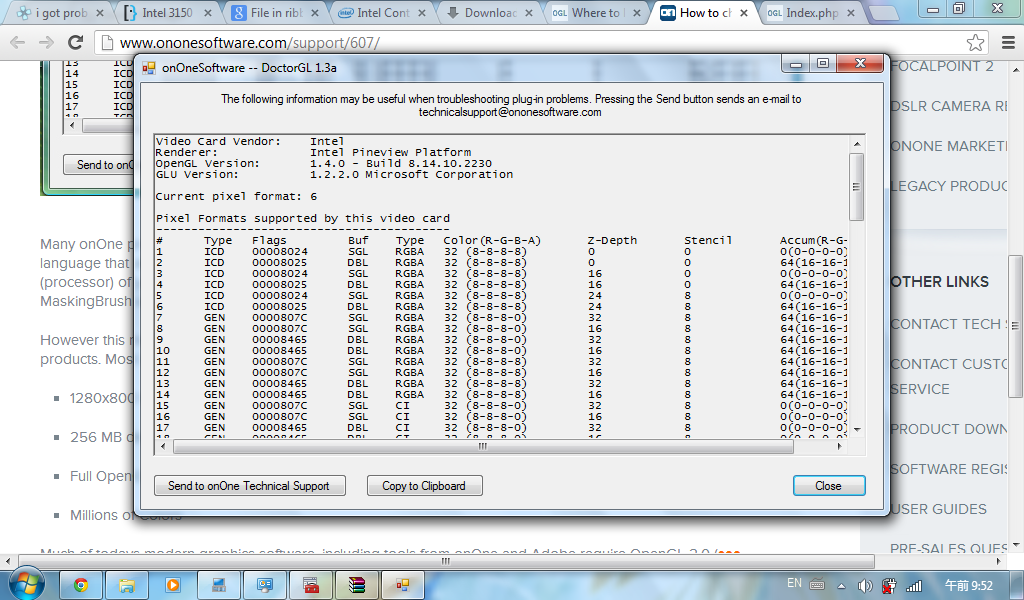
Task: Open Windows Explorer from the taskbar
Action: (x=127, y=584)
